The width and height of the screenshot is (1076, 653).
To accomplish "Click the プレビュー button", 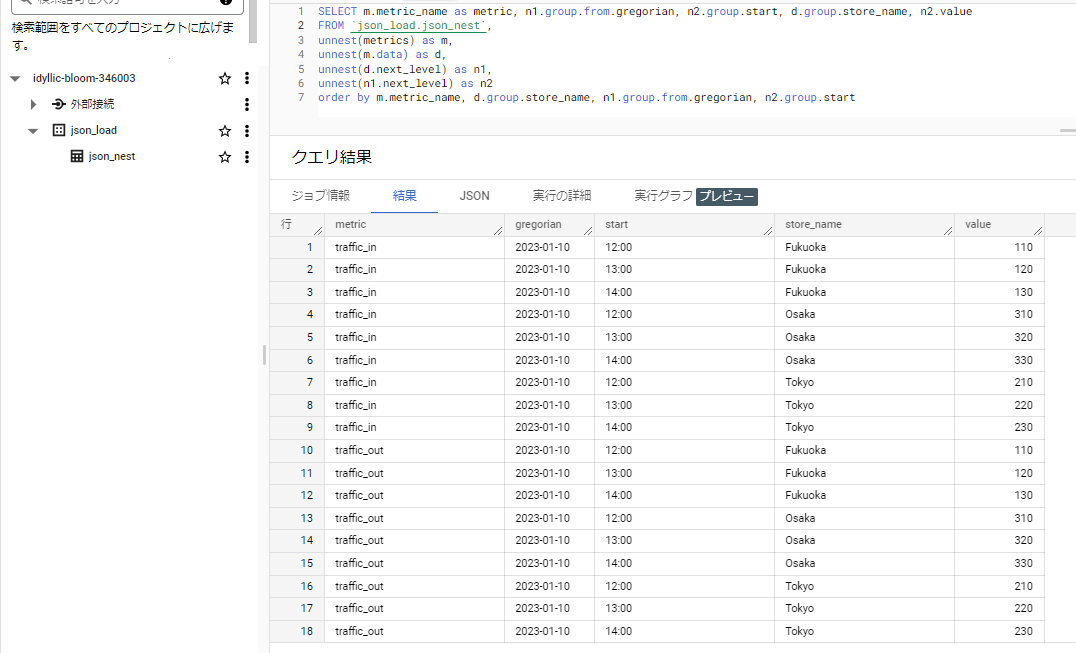I will coord(727,197).
